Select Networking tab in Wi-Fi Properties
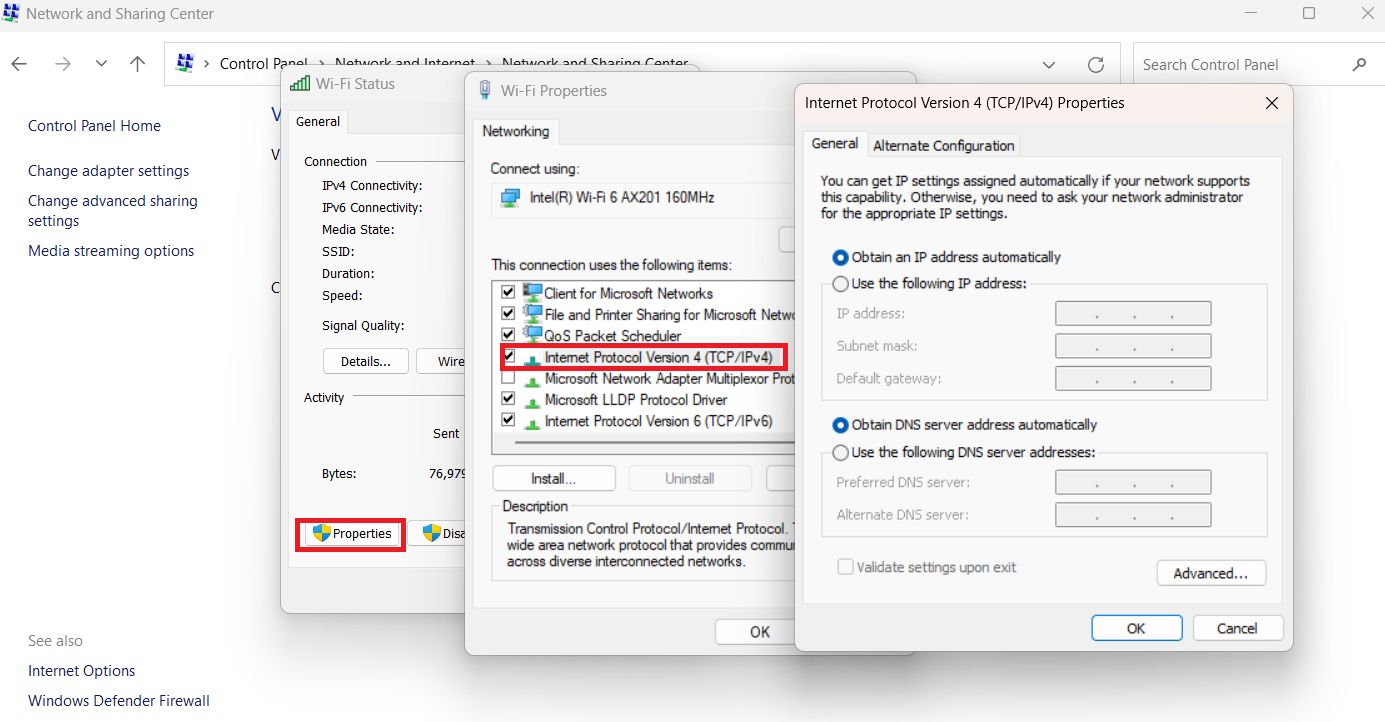Image resolution: width=1385 pixels, height=722 pixels. coord(515,132)
